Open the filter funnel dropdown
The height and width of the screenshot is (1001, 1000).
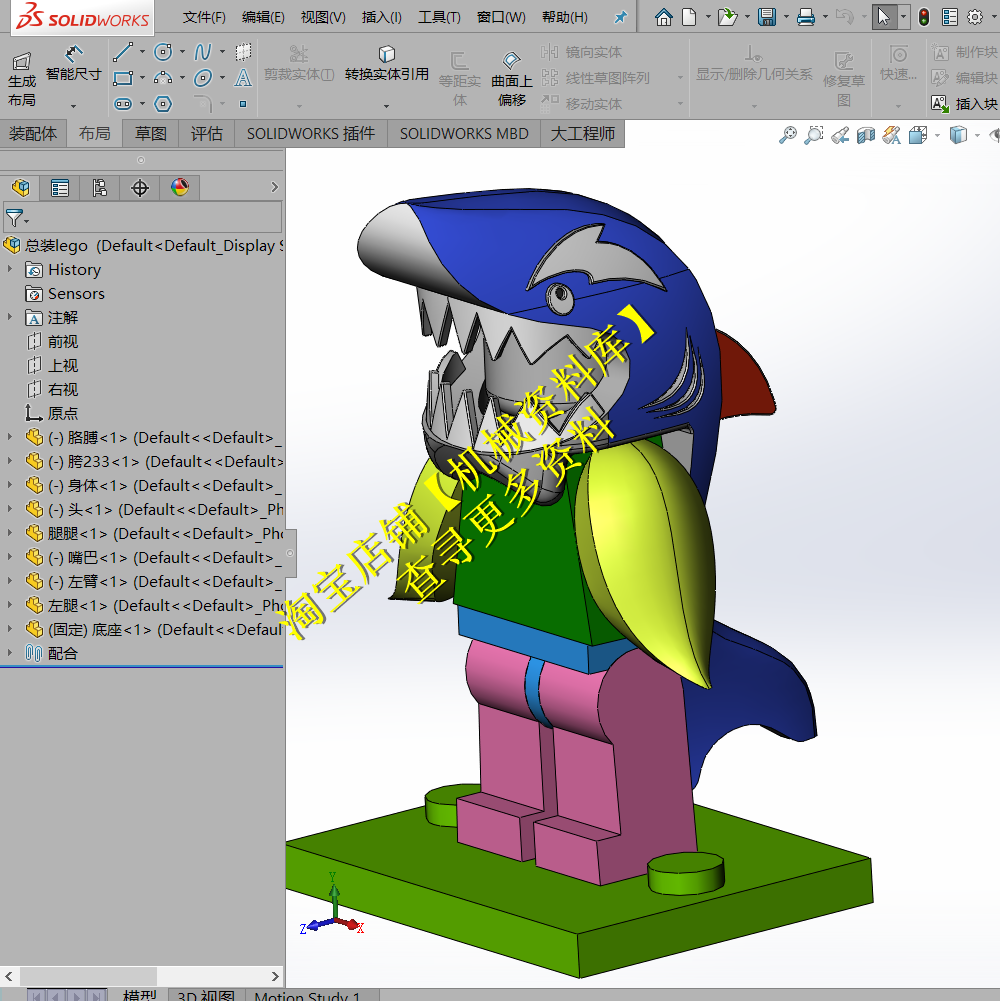17,217
